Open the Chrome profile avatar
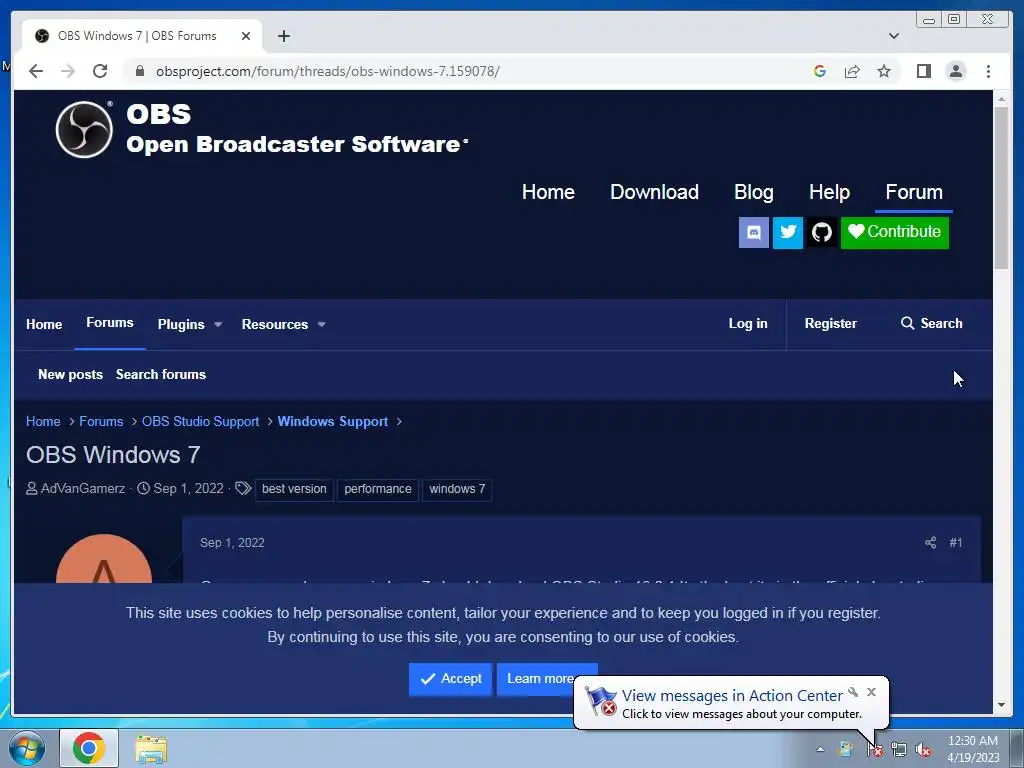This screenshot has width=1024, height=768. click(x=955, y=71)
